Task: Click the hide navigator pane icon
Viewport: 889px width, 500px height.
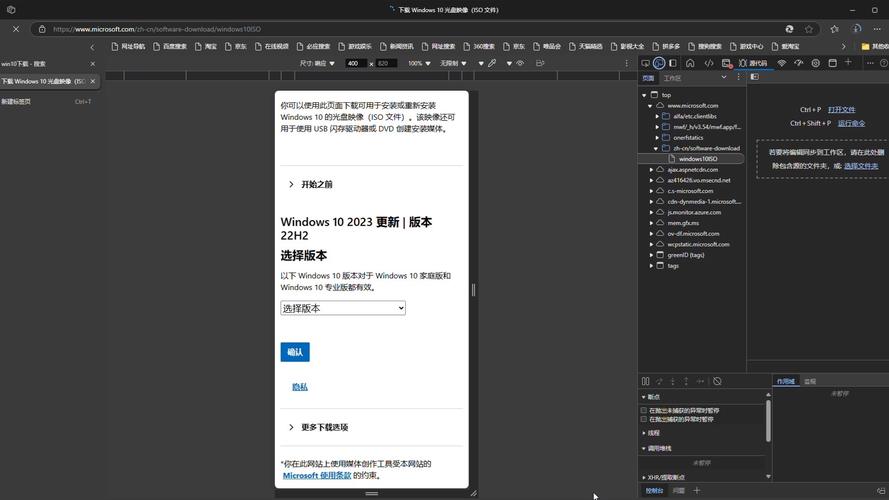Action: pyautogui.click(x=755, y=77)
